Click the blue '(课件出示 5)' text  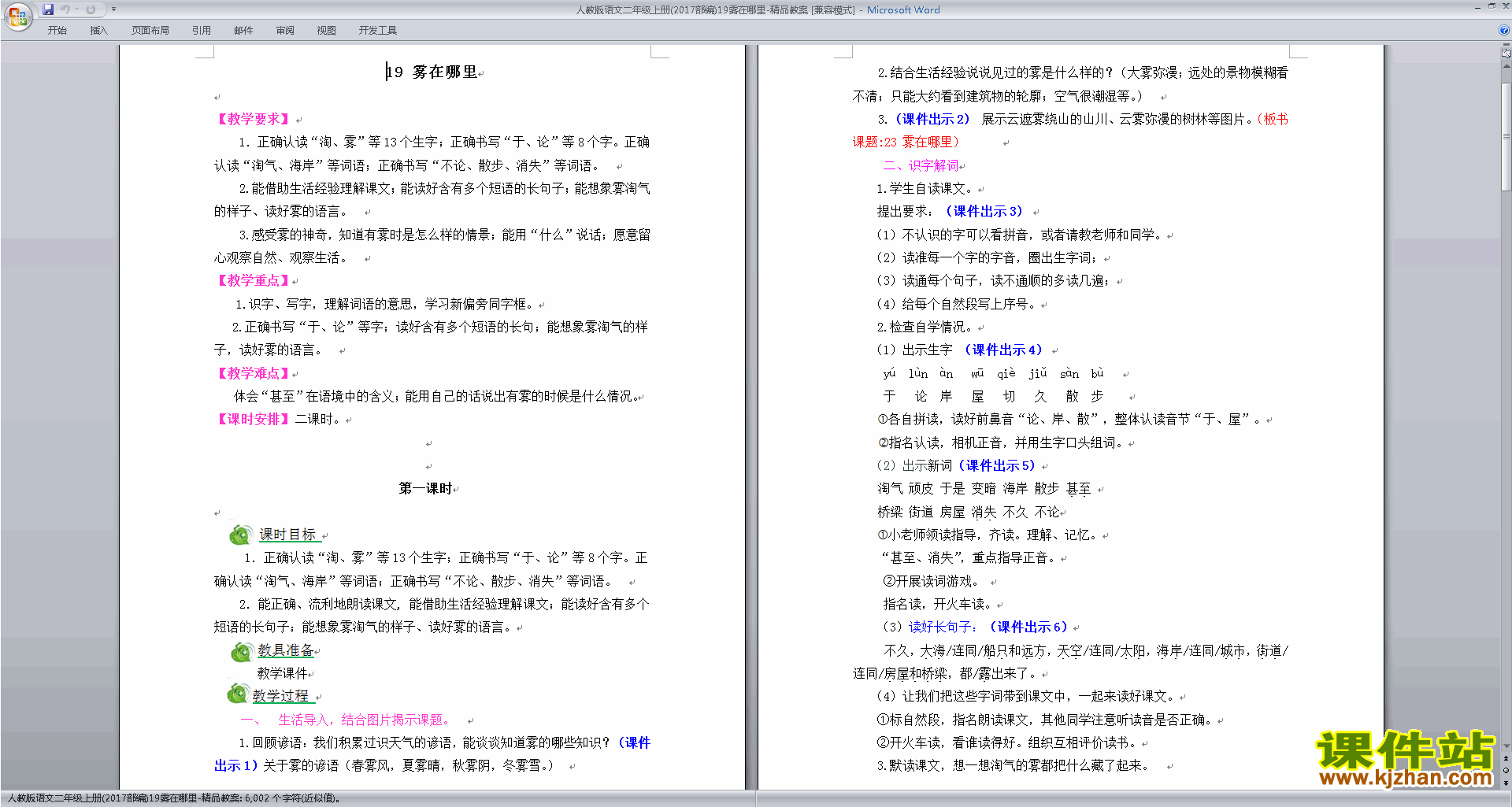click(997, 466)
